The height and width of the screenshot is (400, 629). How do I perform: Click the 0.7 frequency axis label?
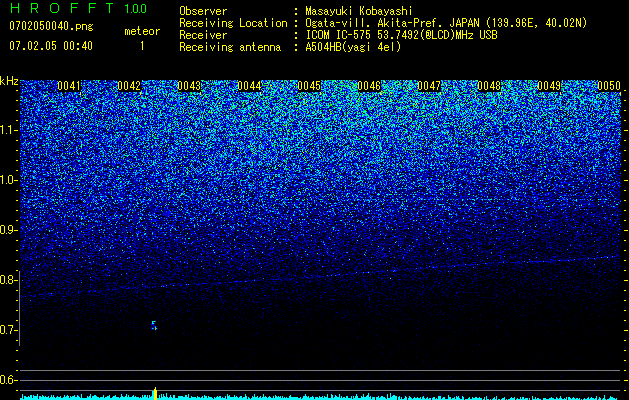tap(9, 330)
